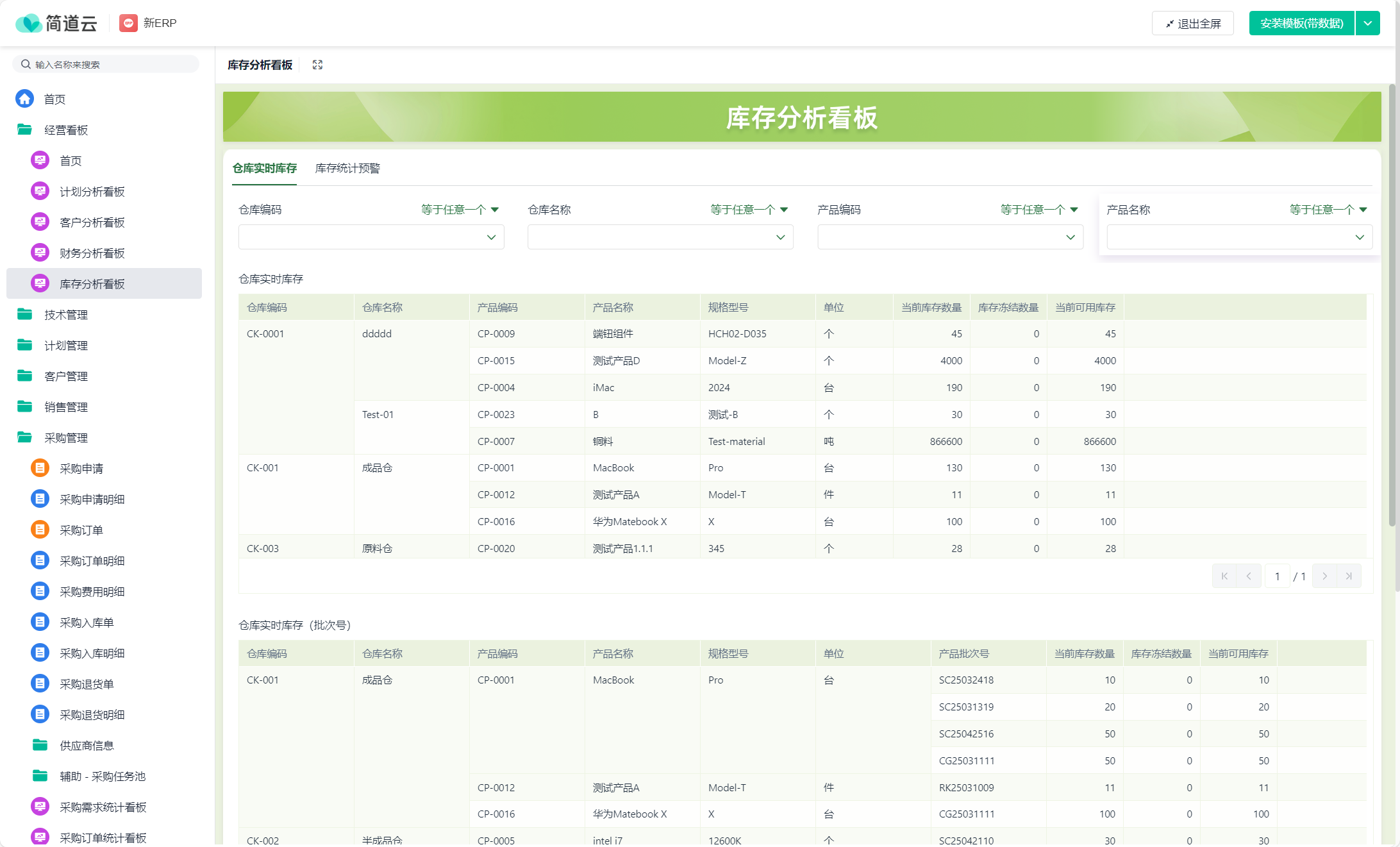The width and height of the screenshot is (1400, 847).
Task: Go to previous page of 仓库实时库存 table
Action: [x=1249, y=576]
